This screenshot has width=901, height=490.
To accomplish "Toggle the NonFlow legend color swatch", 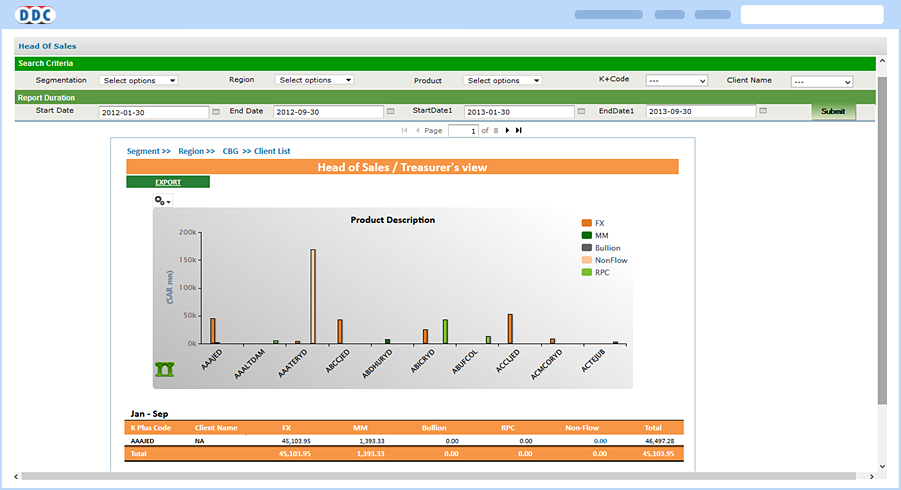I will (587, 260).
